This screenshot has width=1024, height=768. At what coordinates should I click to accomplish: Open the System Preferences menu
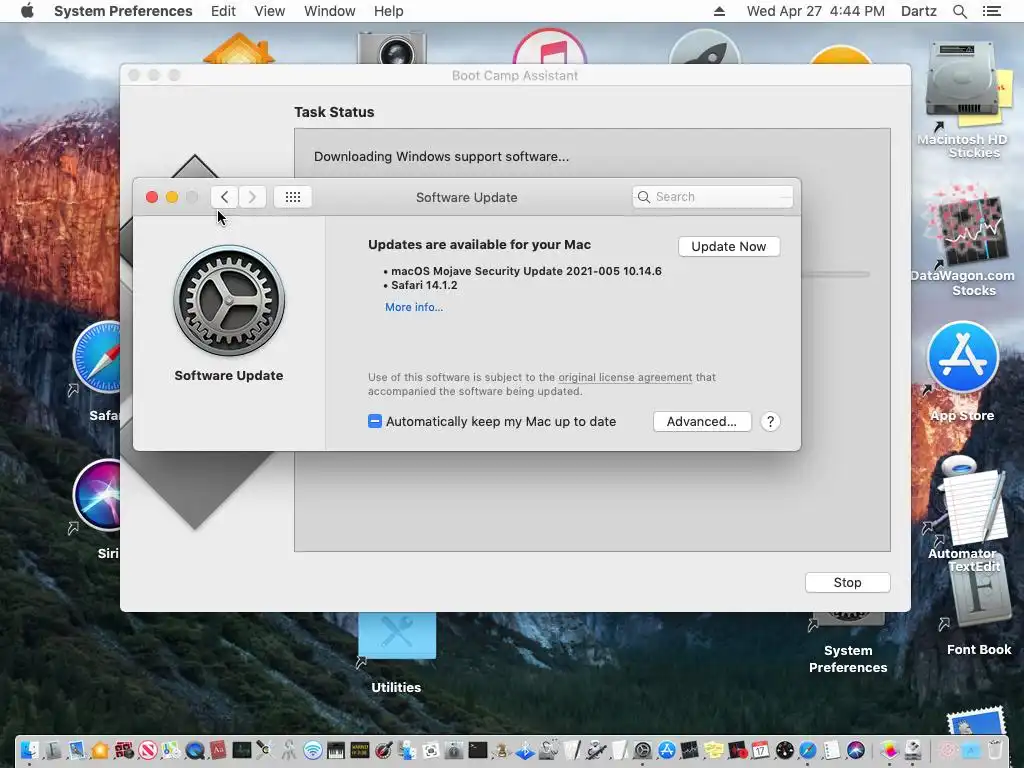(x=123, y=11)
